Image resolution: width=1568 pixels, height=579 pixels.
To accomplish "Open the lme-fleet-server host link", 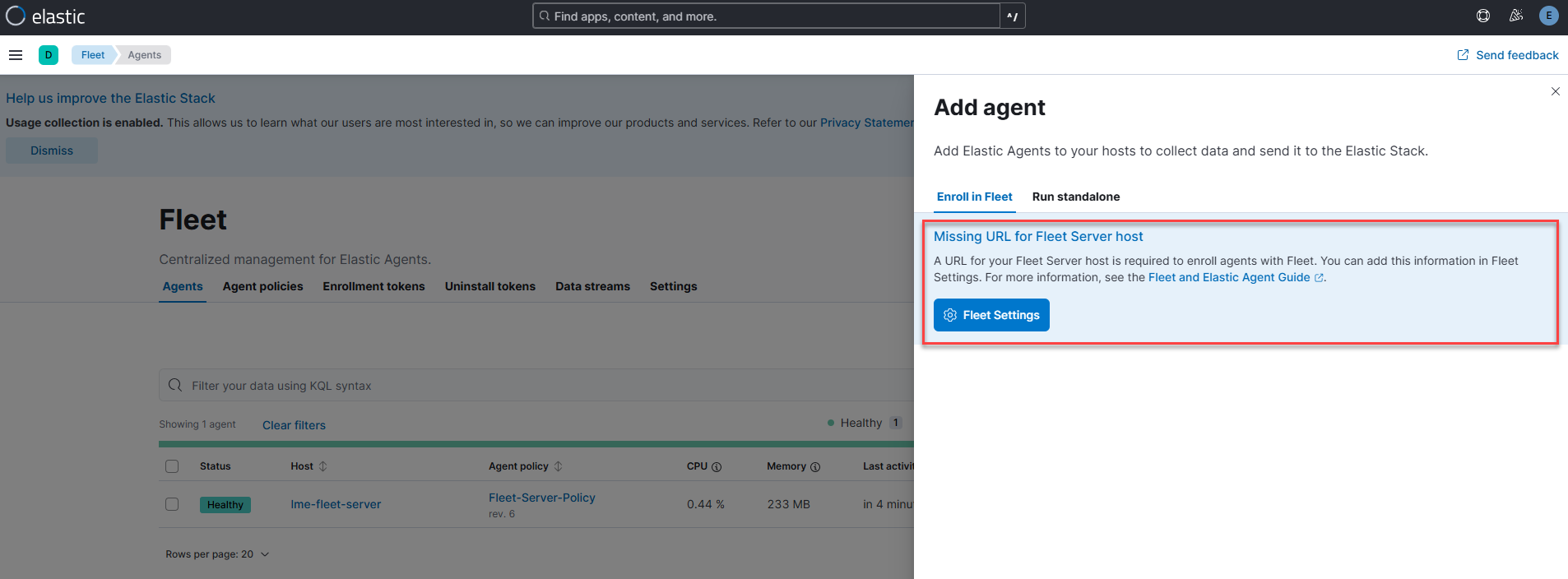I will pos(336,504).
